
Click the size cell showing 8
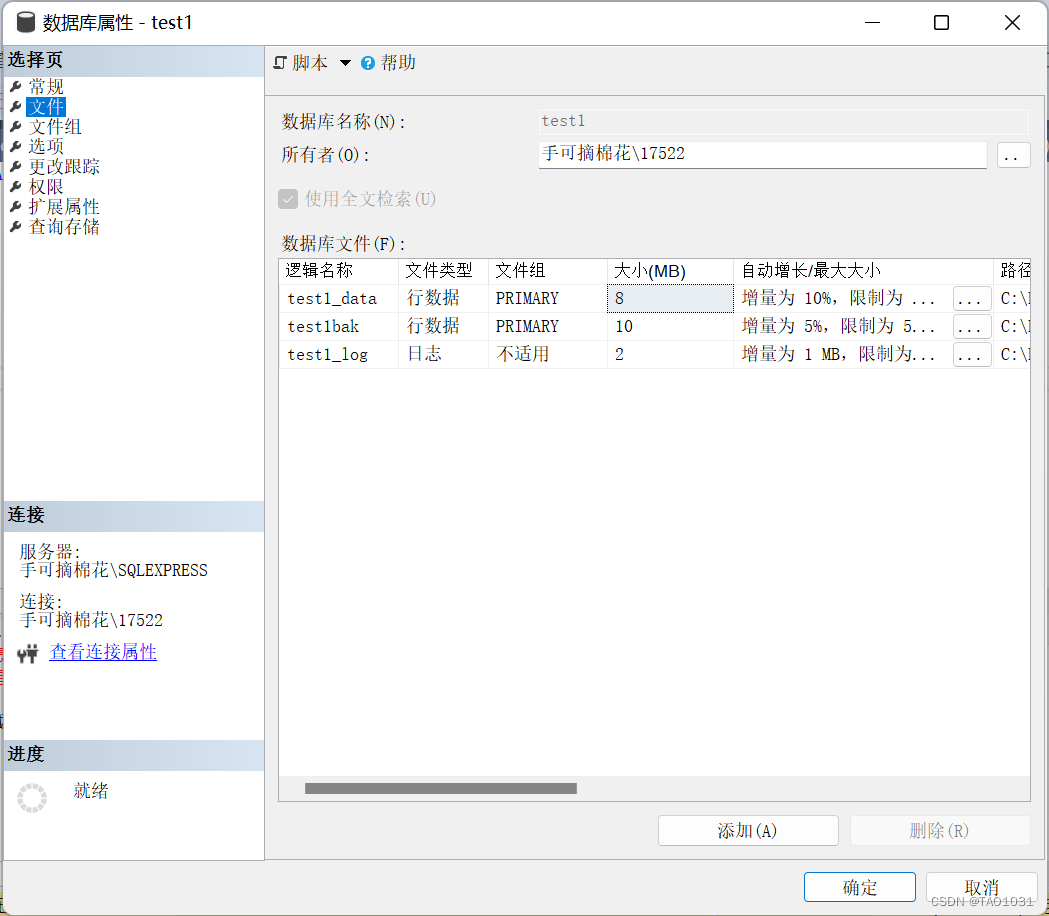click(x=670, y=298)
